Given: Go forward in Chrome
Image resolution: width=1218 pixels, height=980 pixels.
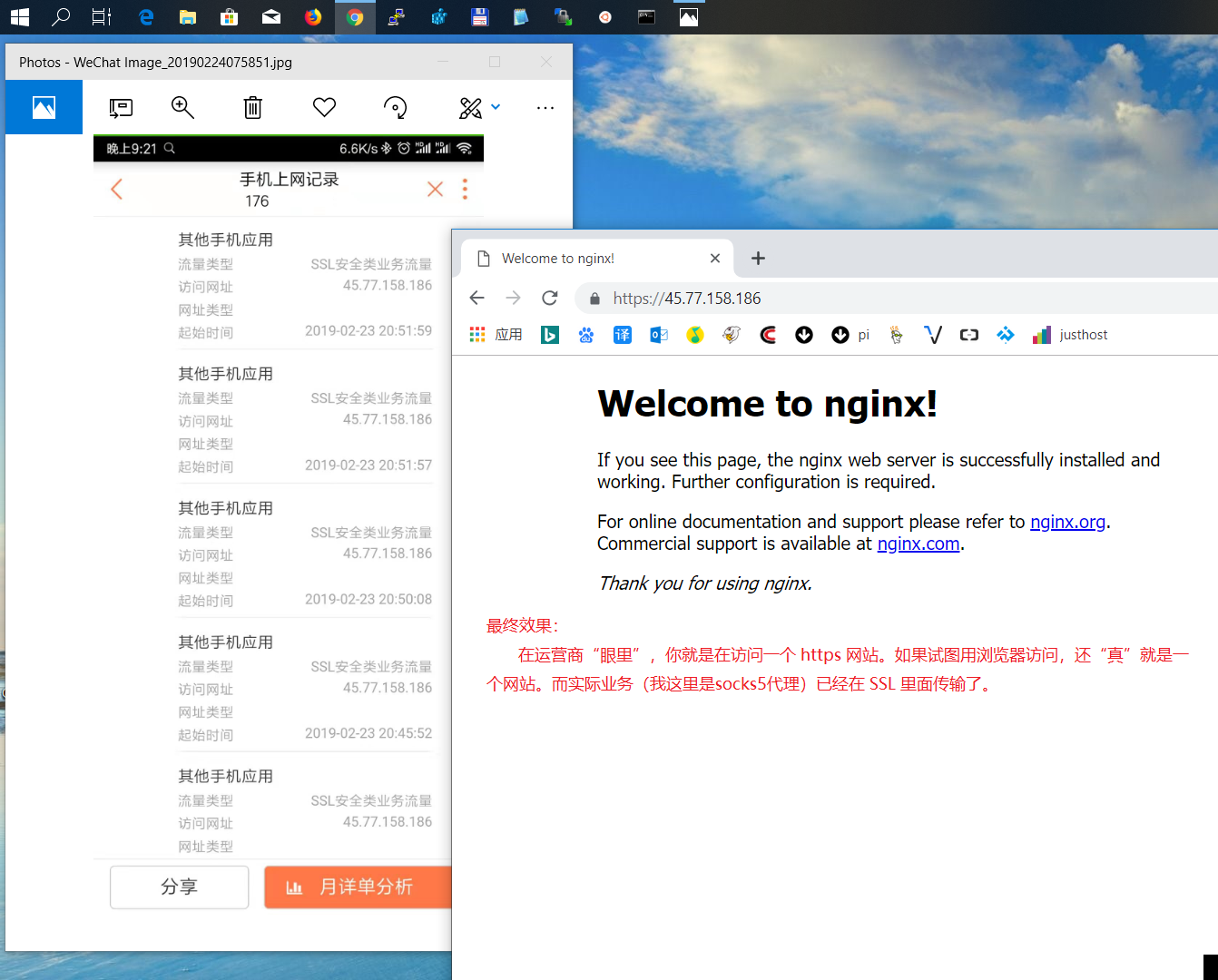Looking at the screenshot, I should pyautogui.click(x=514, y=298).
